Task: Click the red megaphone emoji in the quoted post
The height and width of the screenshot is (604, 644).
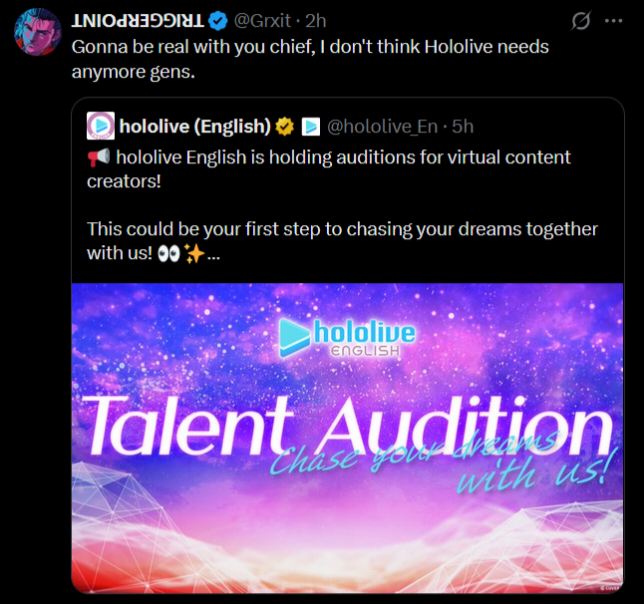Action: click(99, 158)
